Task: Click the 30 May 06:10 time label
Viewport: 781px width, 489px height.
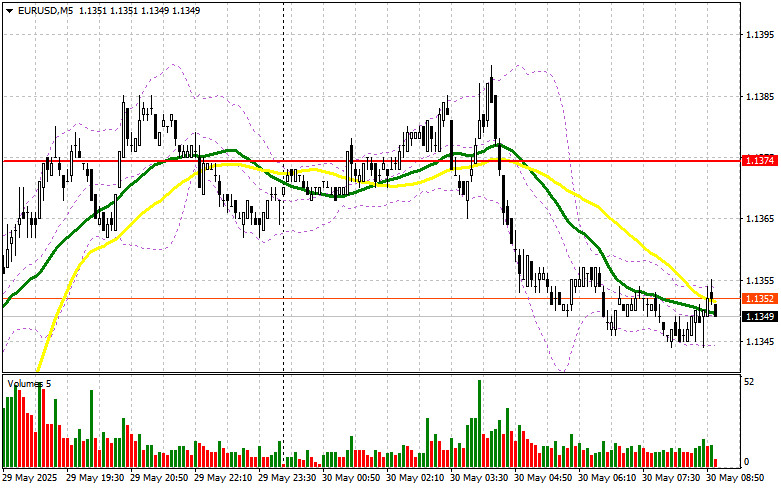Action: tap(607, 478)
